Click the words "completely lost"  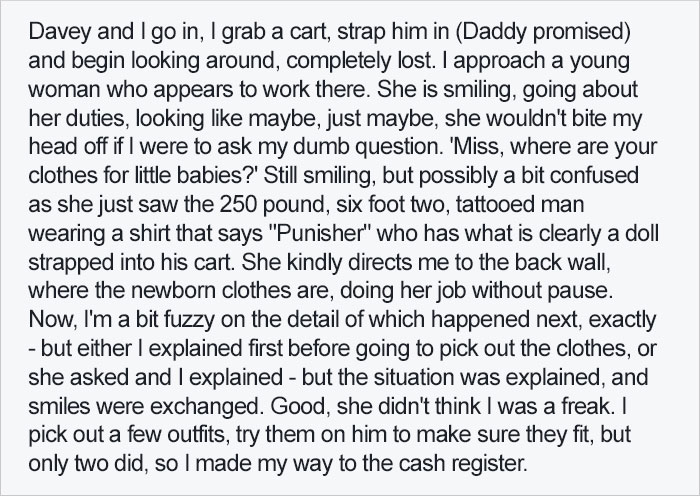(x=359, y=61)
